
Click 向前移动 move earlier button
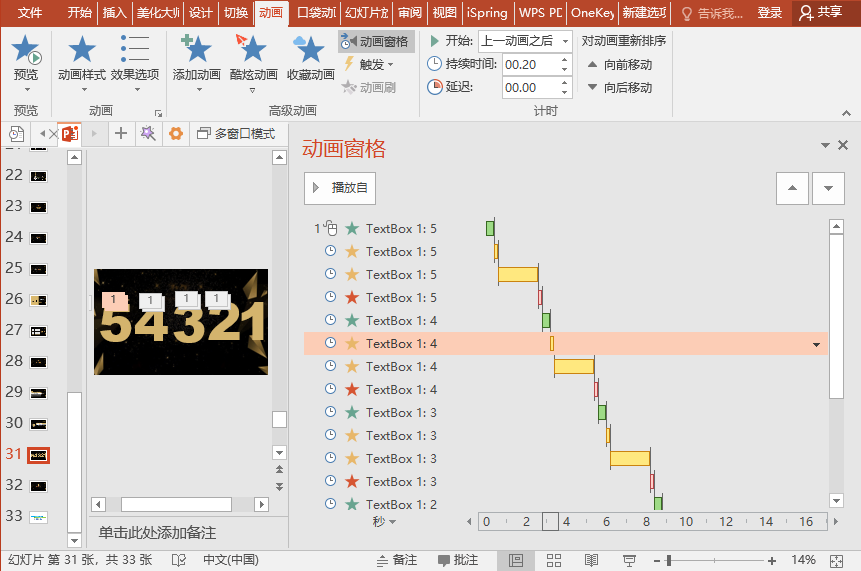620,65
